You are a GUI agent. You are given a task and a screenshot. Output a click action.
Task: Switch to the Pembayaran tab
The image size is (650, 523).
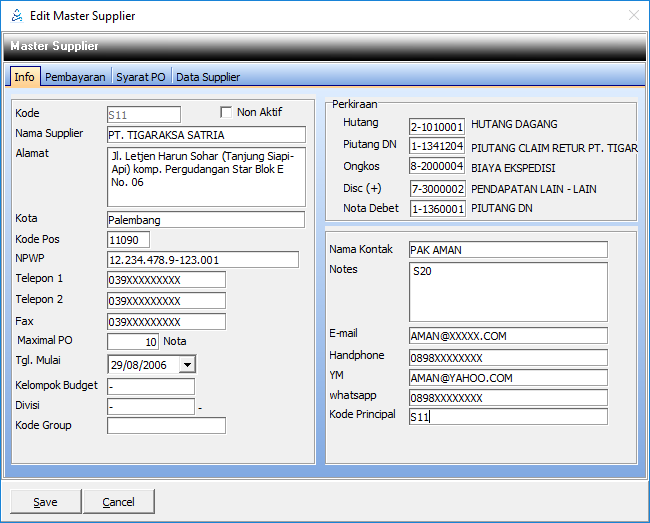[75, 77]
